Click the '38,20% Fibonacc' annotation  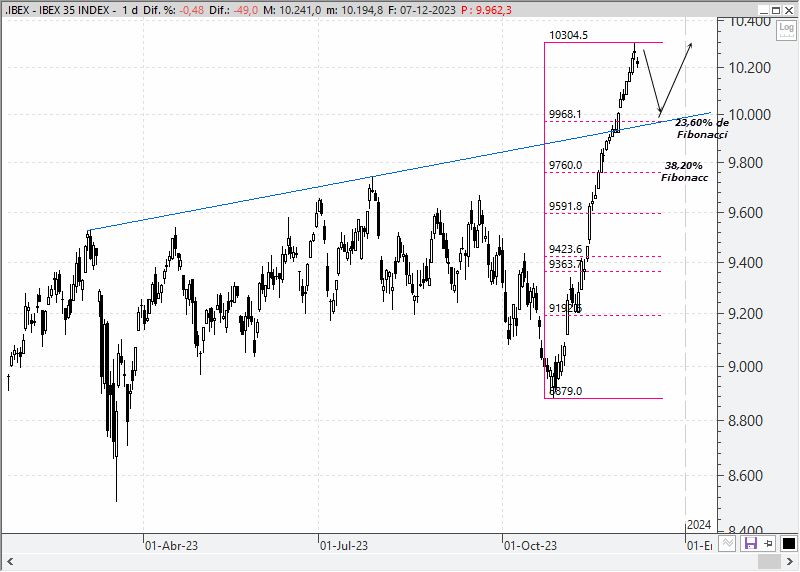[x=684, y=171]
